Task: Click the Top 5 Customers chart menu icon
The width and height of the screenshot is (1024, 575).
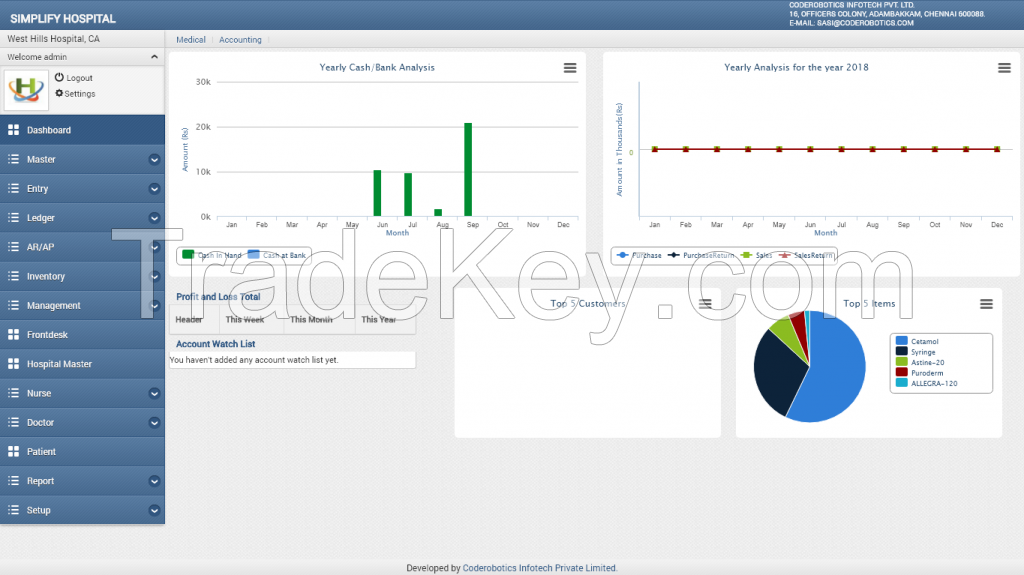Action: 705,304
